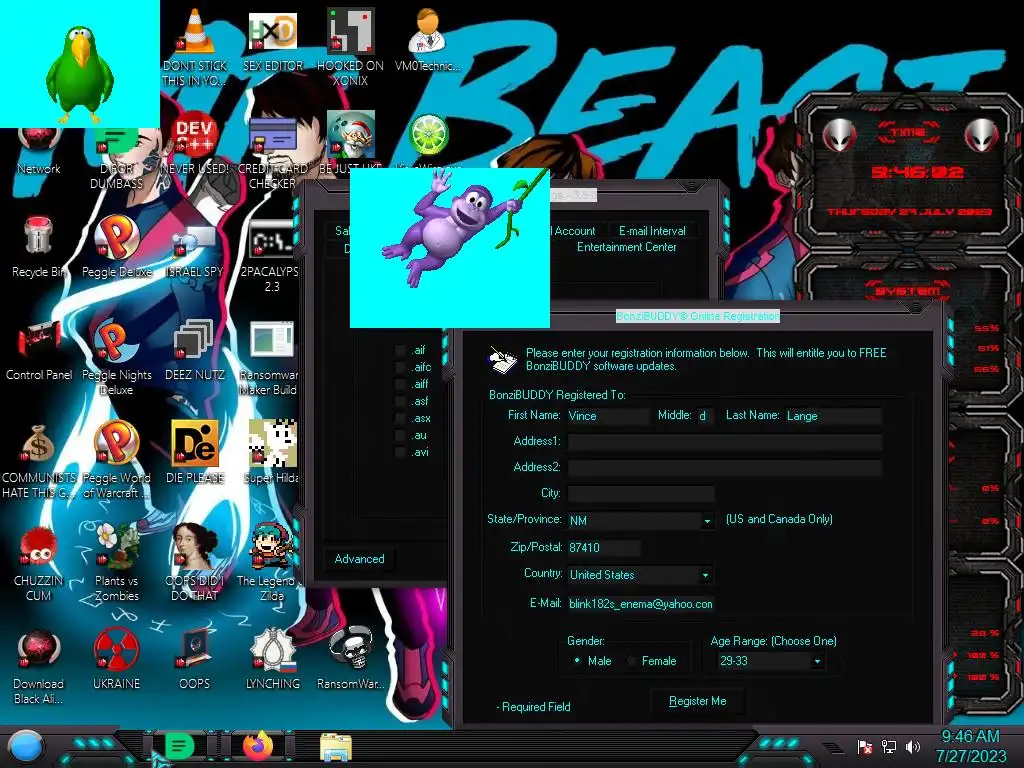Viewport: 1024px width, 768px height.
Task: Tick the .asf file type checkbox
Action: point(400,402)
